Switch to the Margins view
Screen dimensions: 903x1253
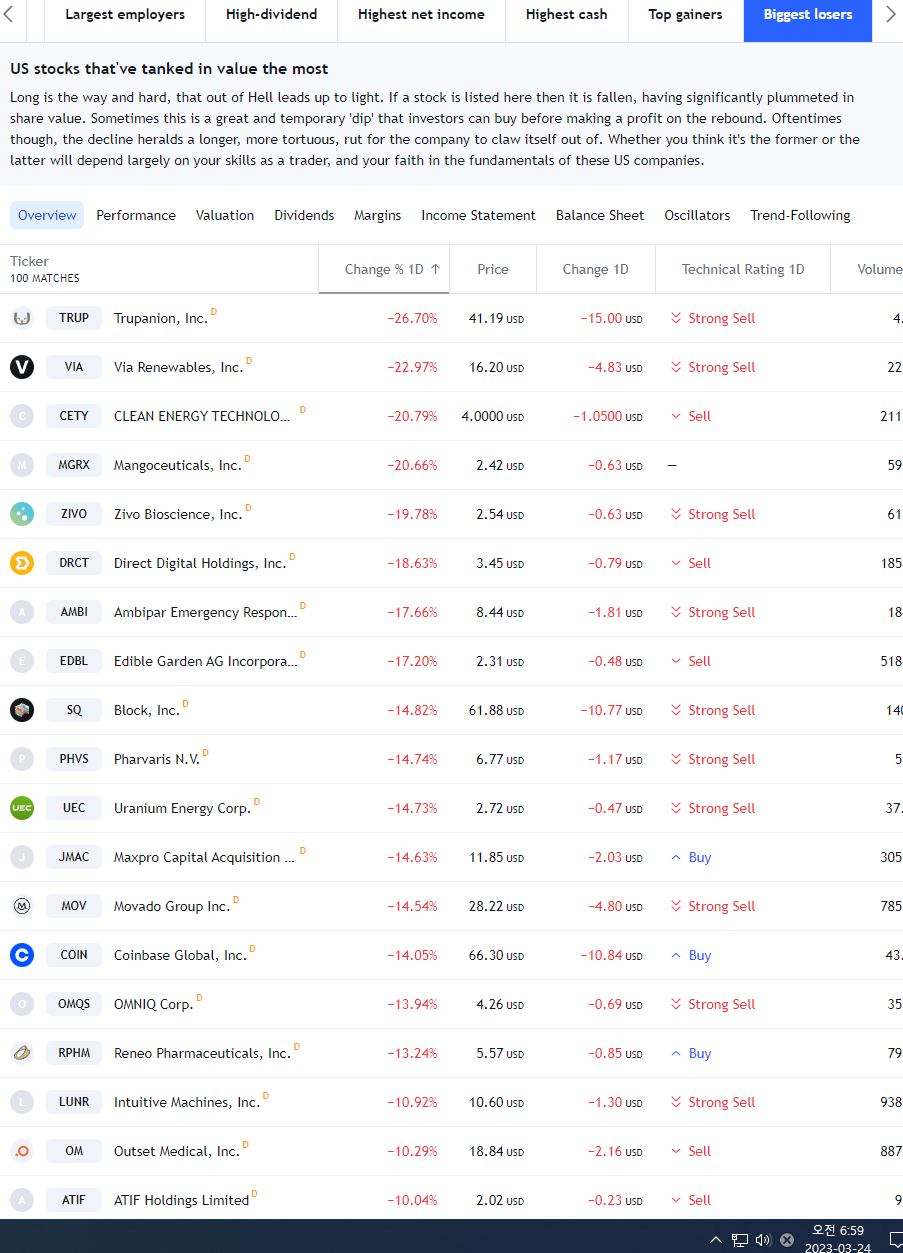(377, 215)
